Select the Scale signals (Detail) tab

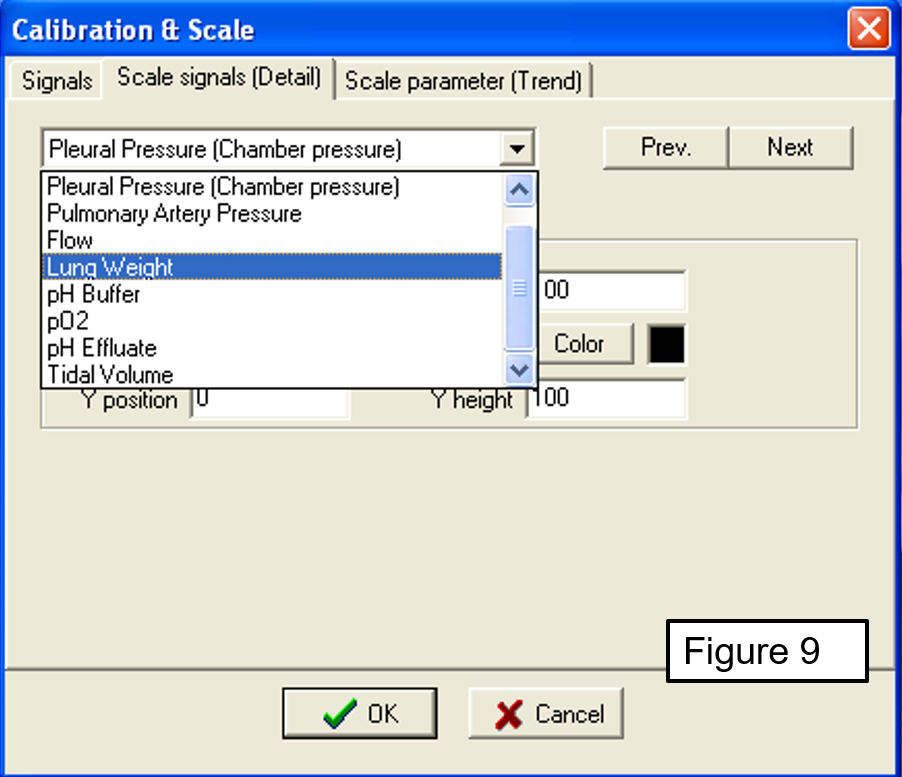click(219, 79)
